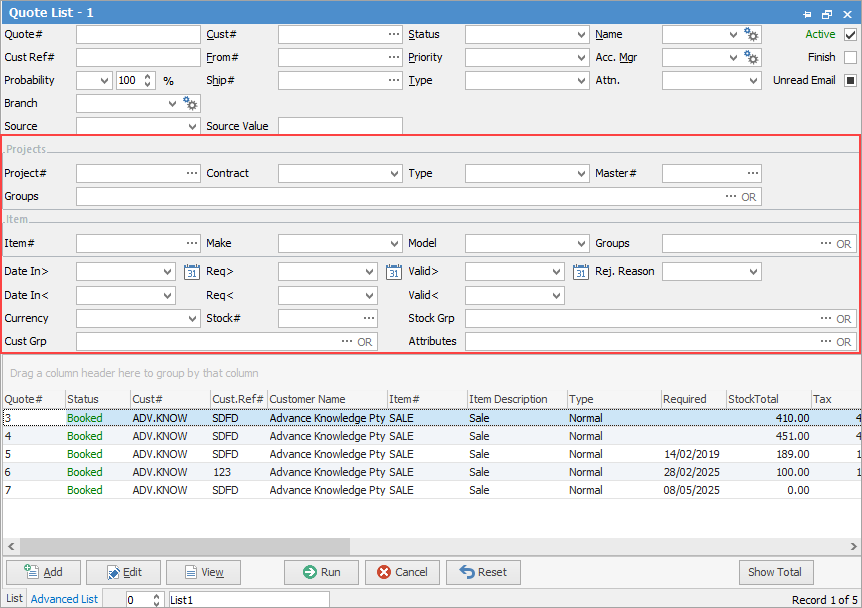Click the gear icon next to Branch dropdown

pos(190,103)
